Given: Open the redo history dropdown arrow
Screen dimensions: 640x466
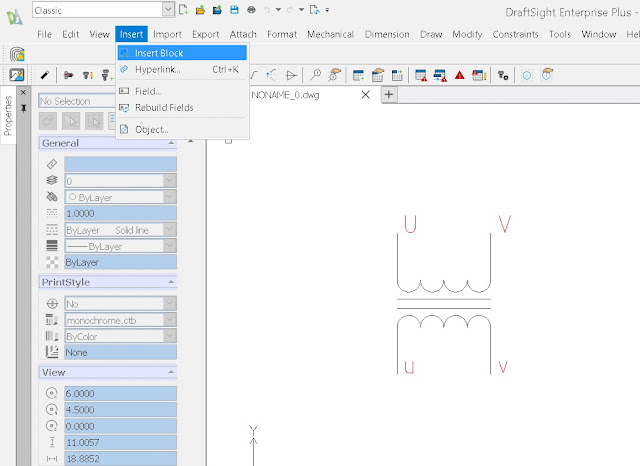Looking at the screenshot, I should click(301, 10).
